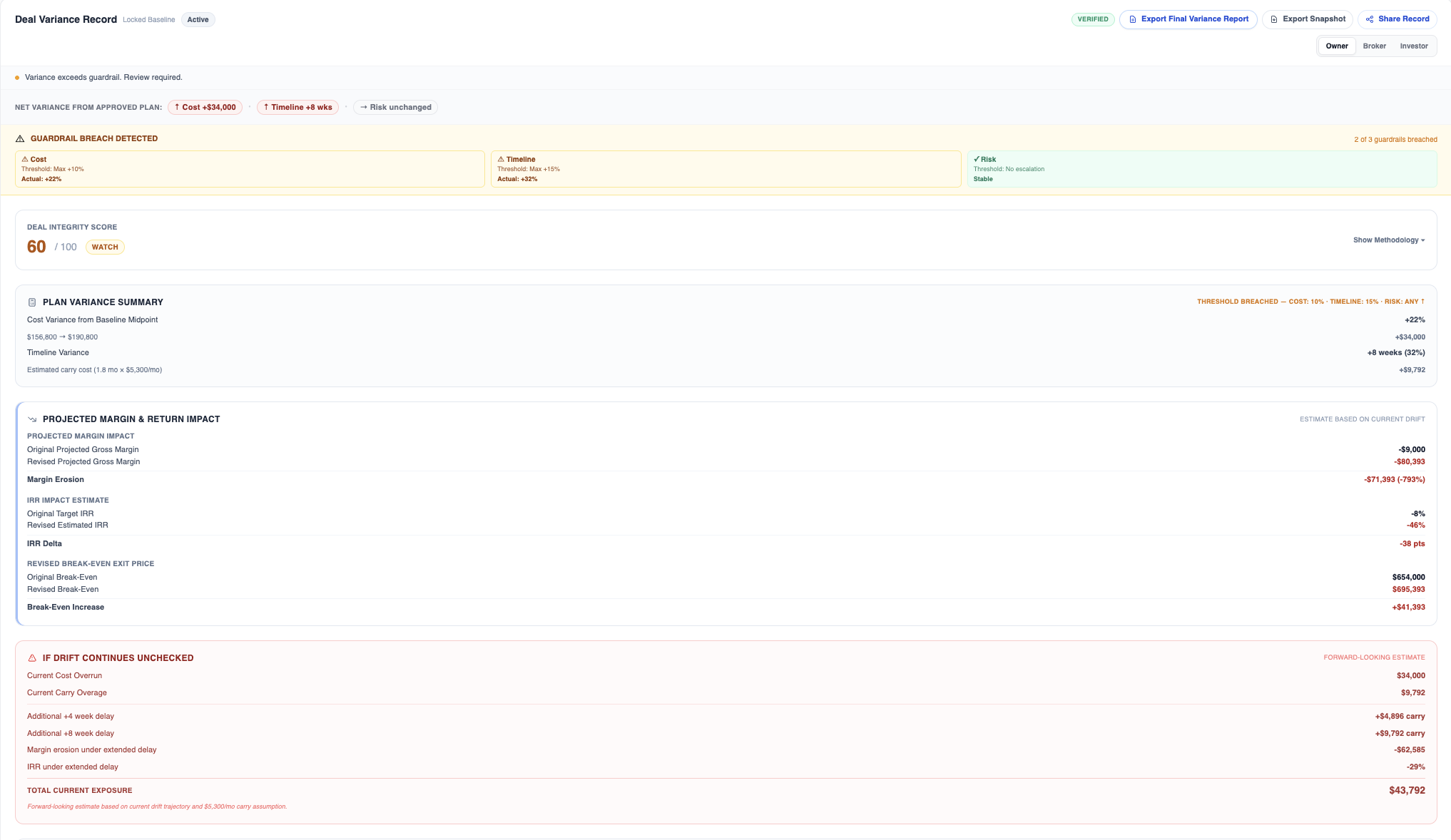
Task: Switch view to Broker
Action: pos(1374,46)
